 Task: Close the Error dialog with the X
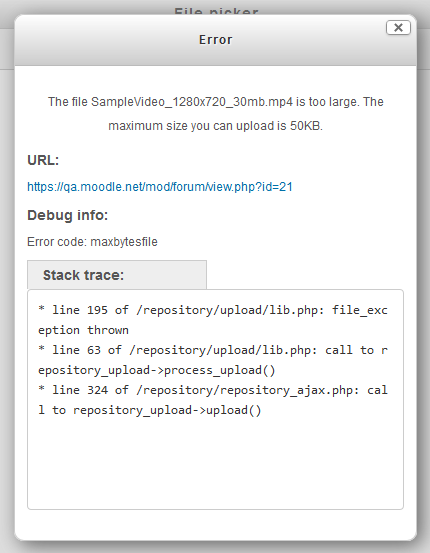tap(398, 28)
